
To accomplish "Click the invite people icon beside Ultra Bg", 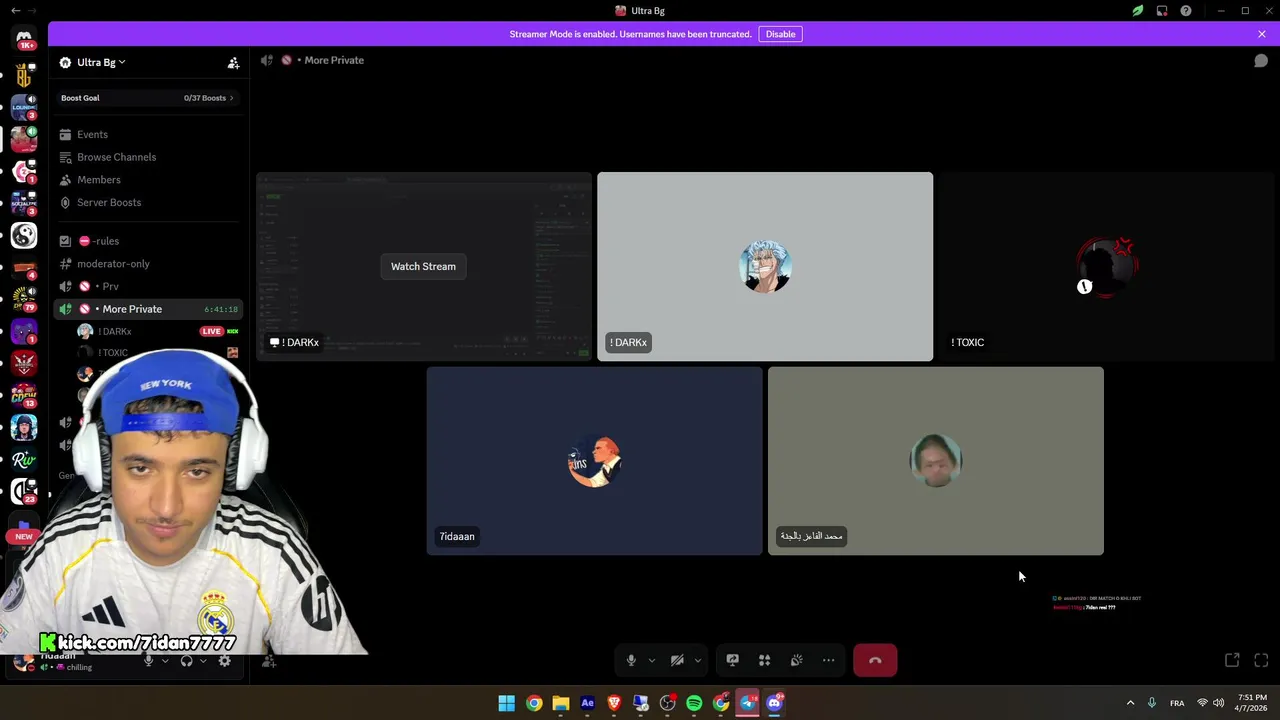I will pyautogui.click(x=233, y=62).
